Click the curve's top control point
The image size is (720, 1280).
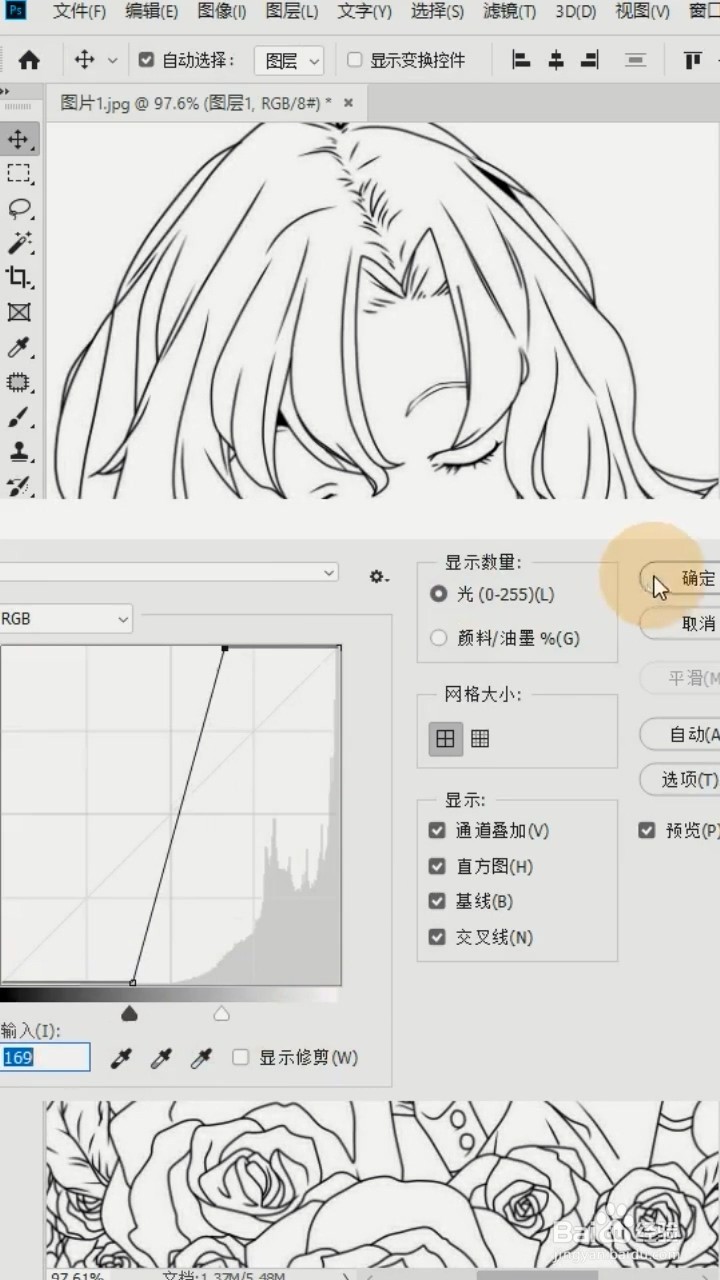[x=225, y=648]
